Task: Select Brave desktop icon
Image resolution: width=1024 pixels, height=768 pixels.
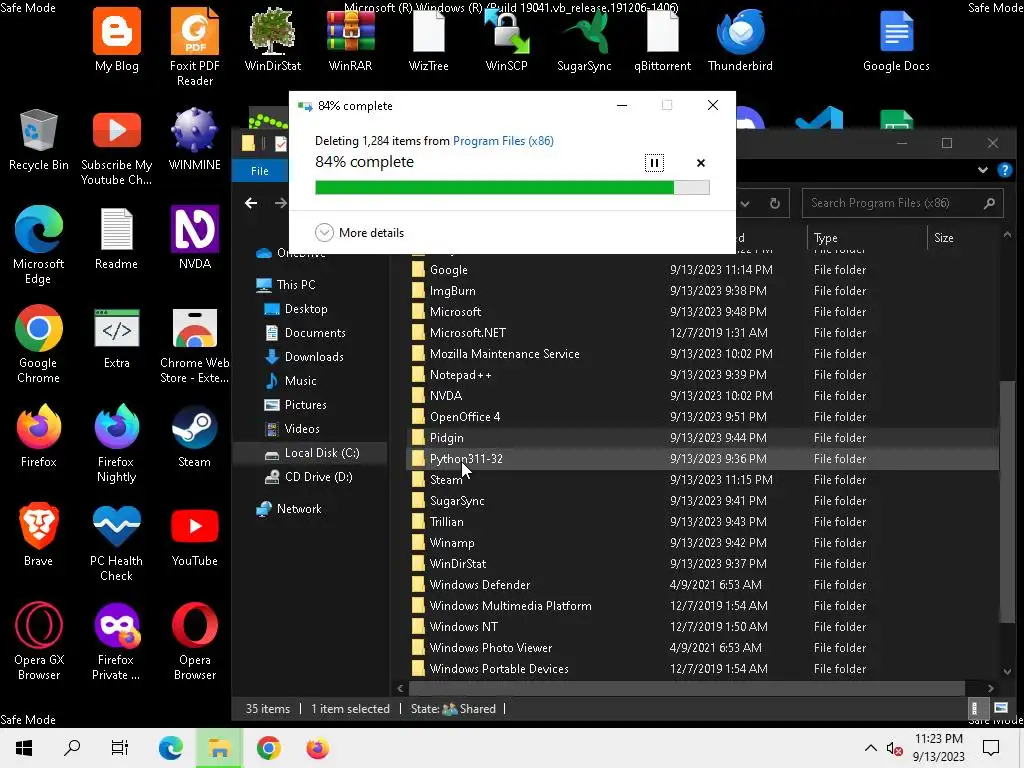Action: pyautogui.click(x=39, y=536)
